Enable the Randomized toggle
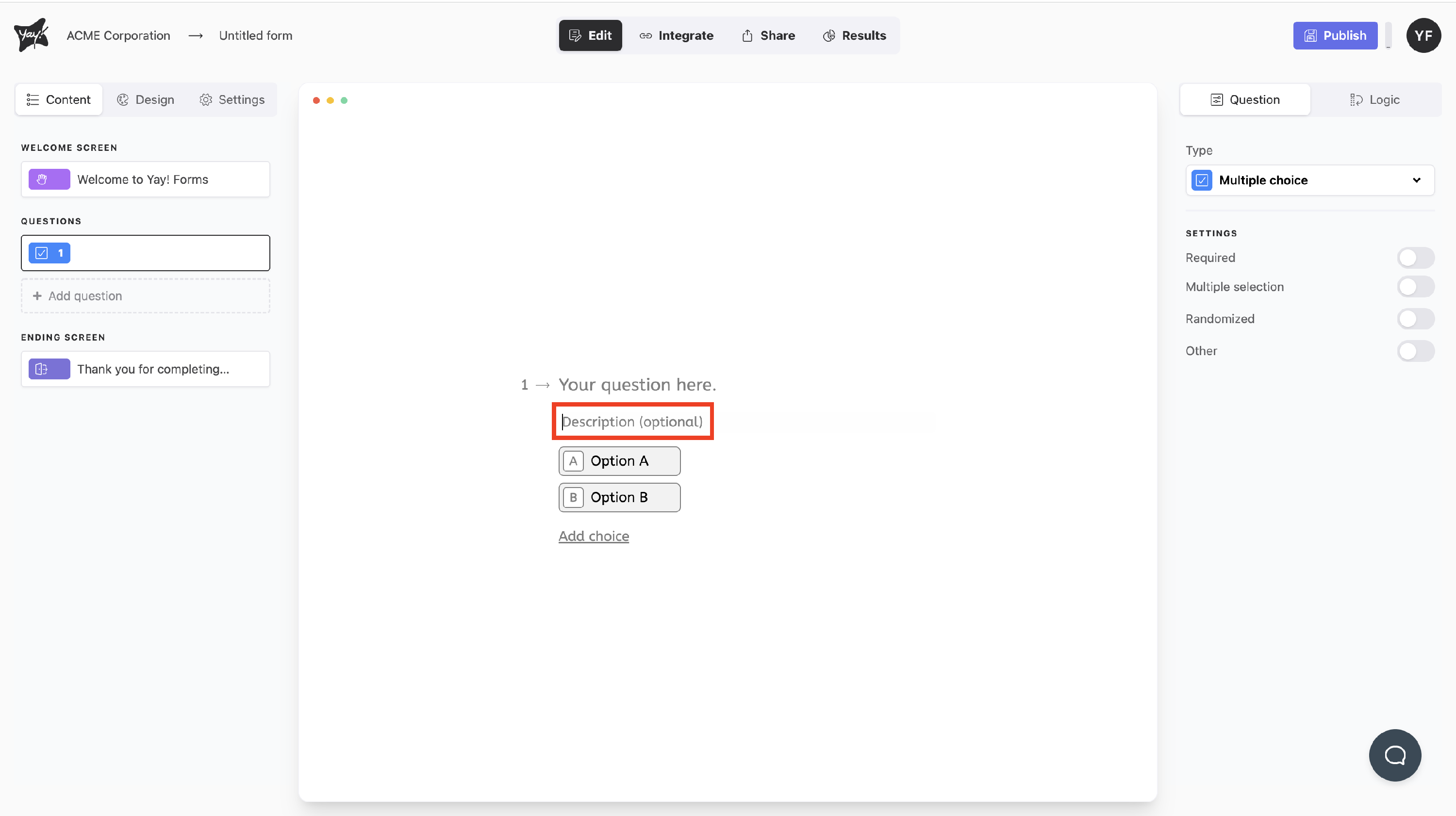This screenshot has width=1456, height=816. tap(1415, 319)
